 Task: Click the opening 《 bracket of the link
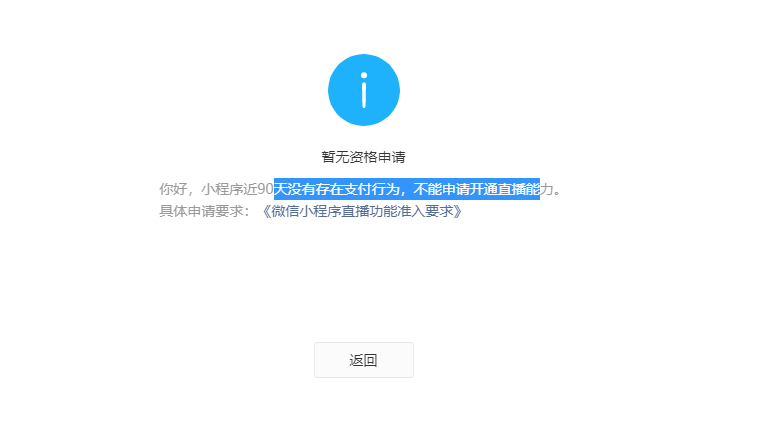point(265,211)
